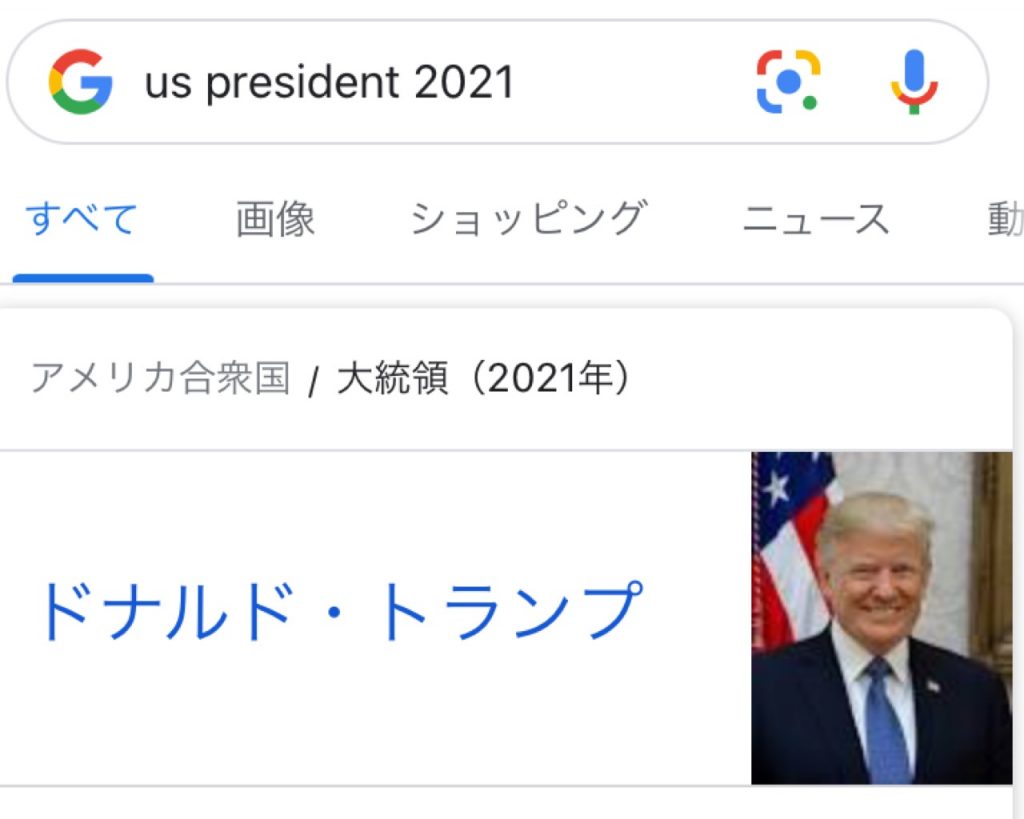Click empty search bar space left of Lens icon
Viewport: 1024px width, 819px height.
640,83
